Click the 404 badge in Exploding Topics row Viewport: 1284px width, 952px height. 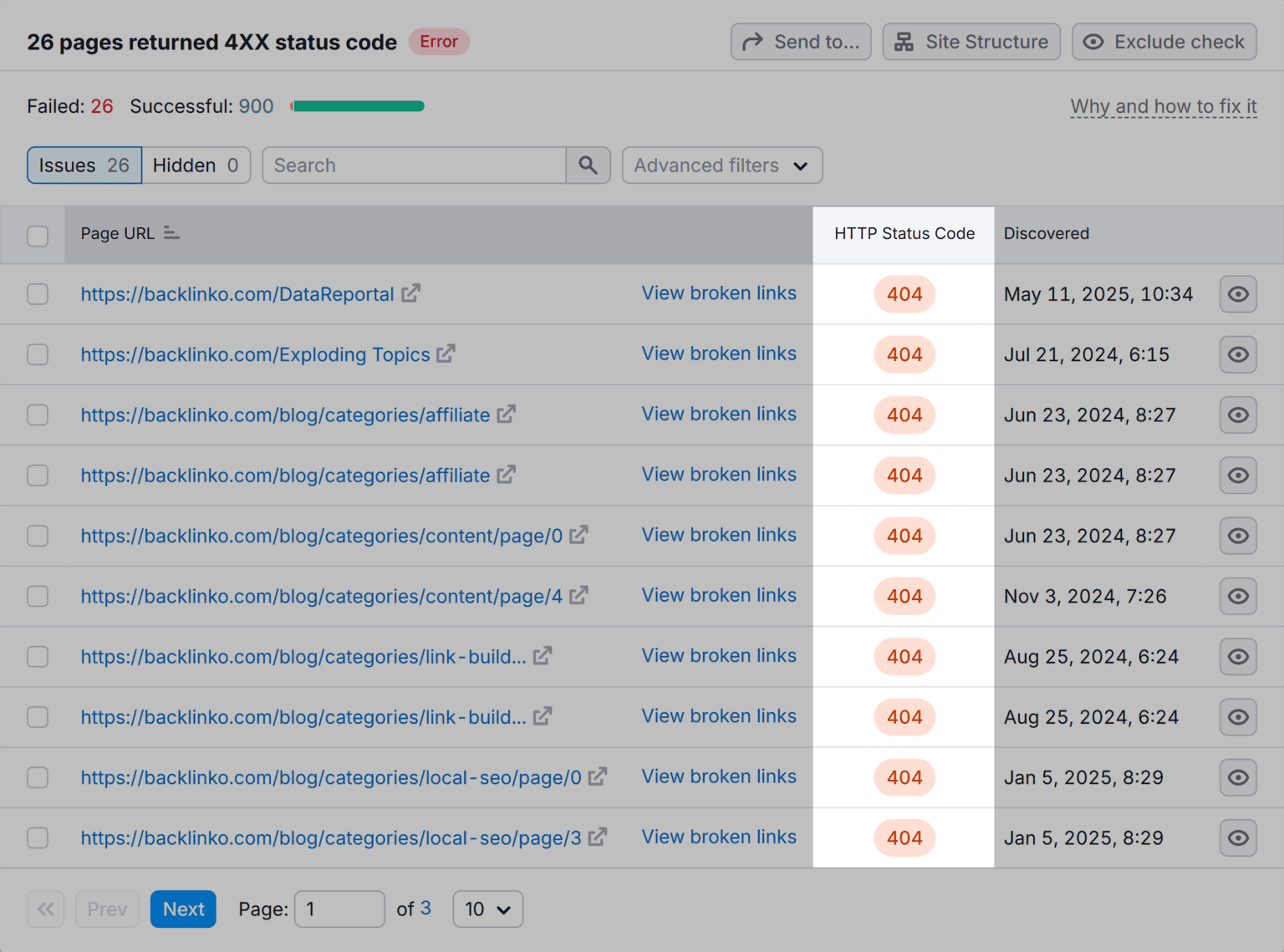[x=904, y=354]
